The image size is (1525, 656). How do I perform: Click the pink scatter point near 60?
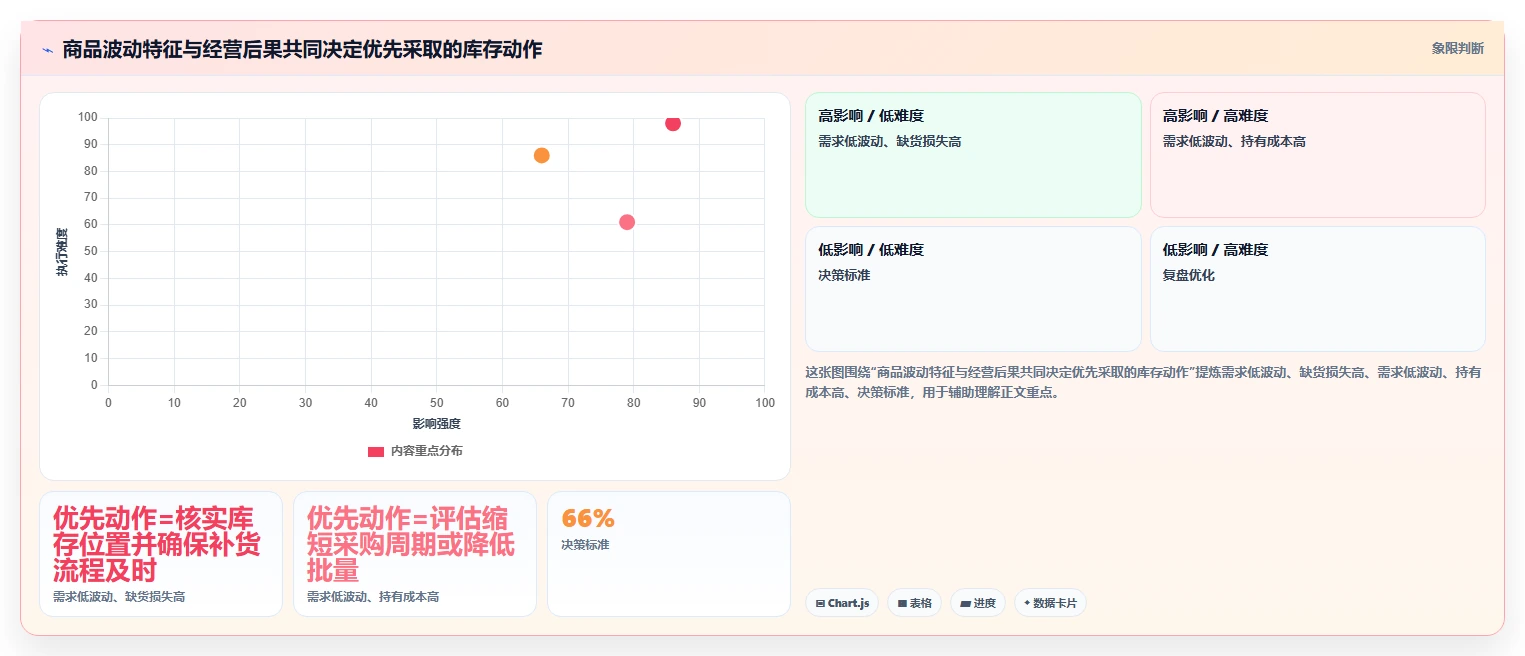tap(627, 222)
